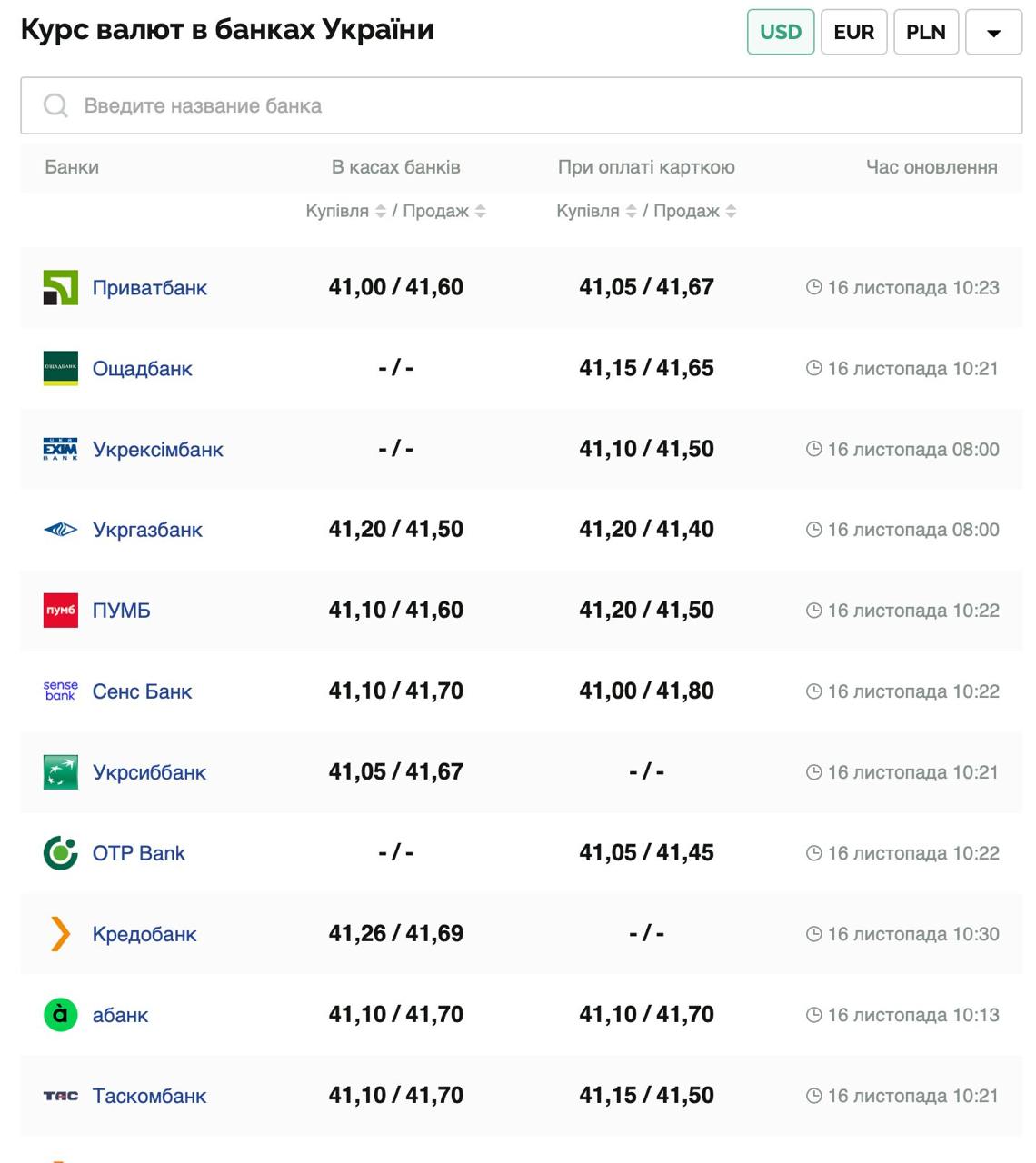This screenshot has height=1163, width=1036.
Task: Click the green Ukrsibbank logo
Action: [x=61, y=772]
